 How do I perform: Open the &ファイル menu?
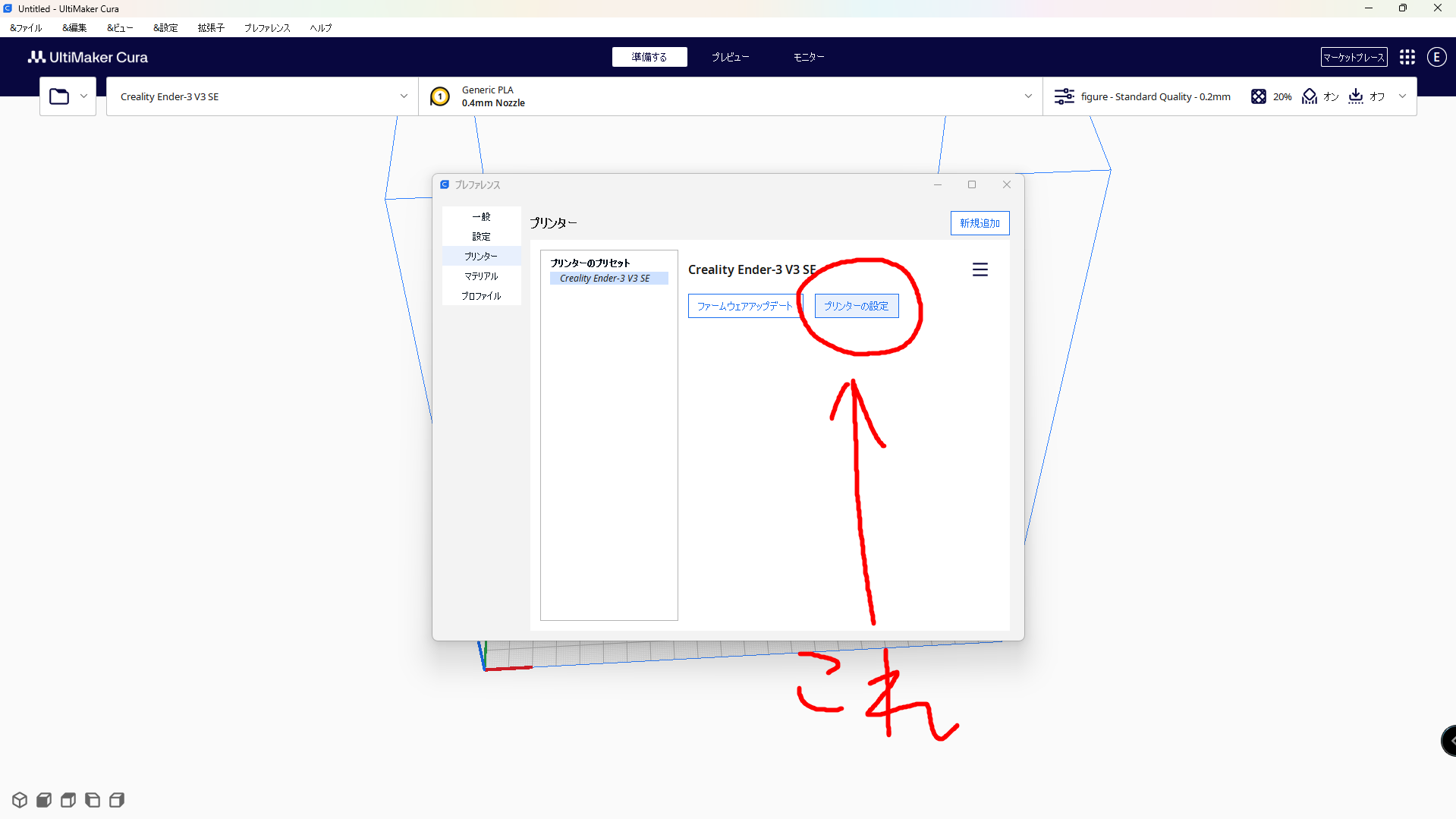click(26, 28)
